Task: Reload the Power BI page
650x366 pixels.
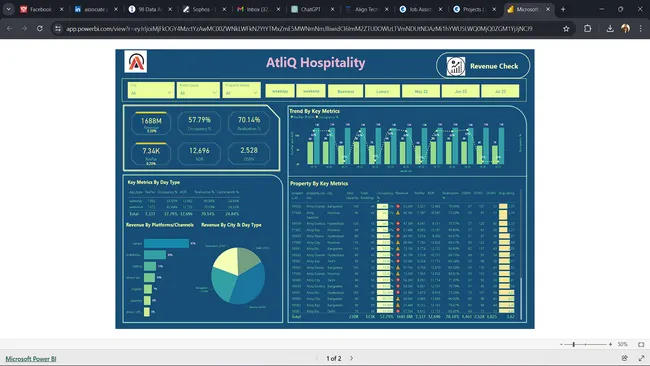Action: pos(40,29)
